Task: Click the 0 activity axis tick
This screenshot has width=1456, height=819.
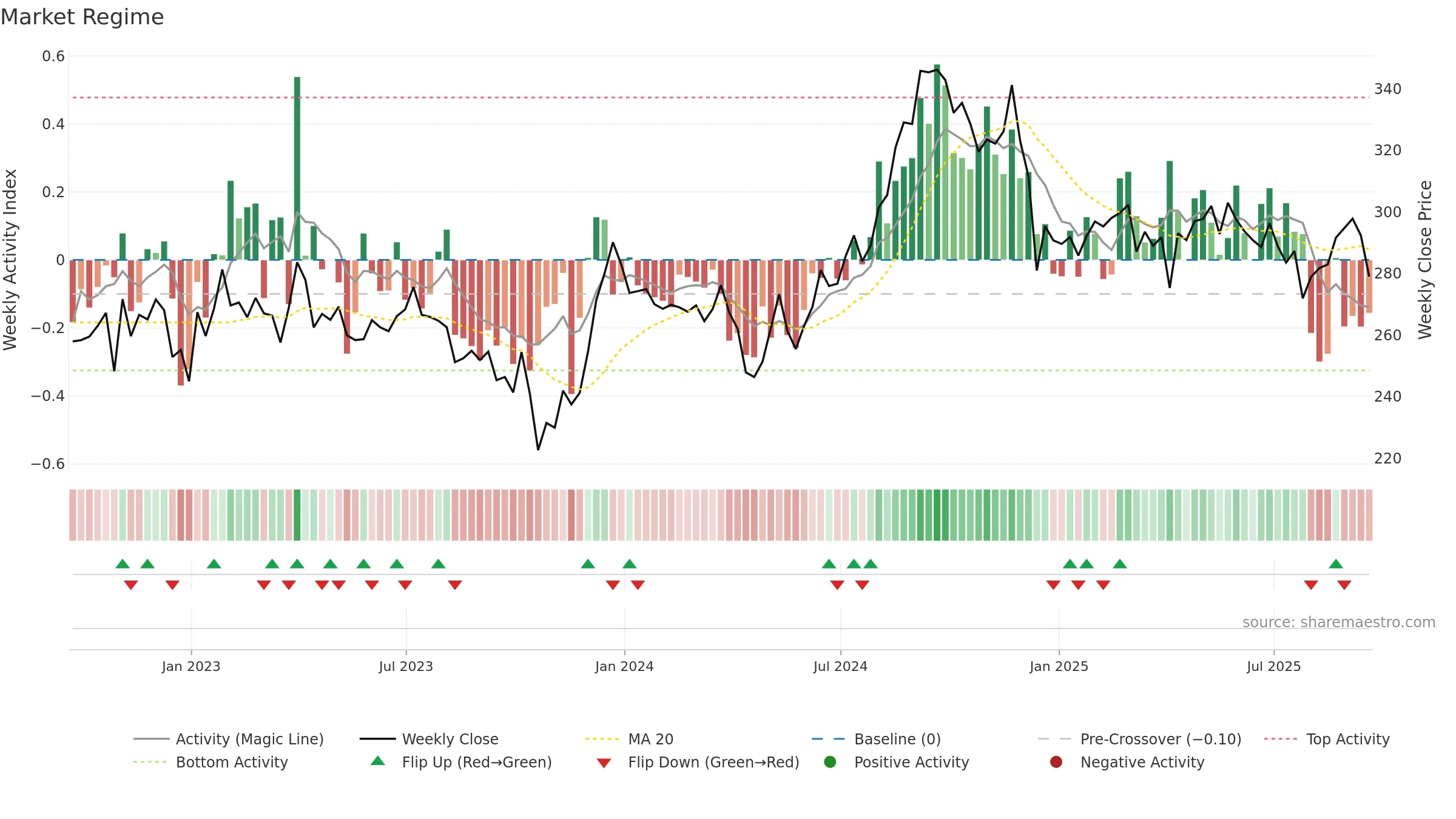Action: [60, 260]
